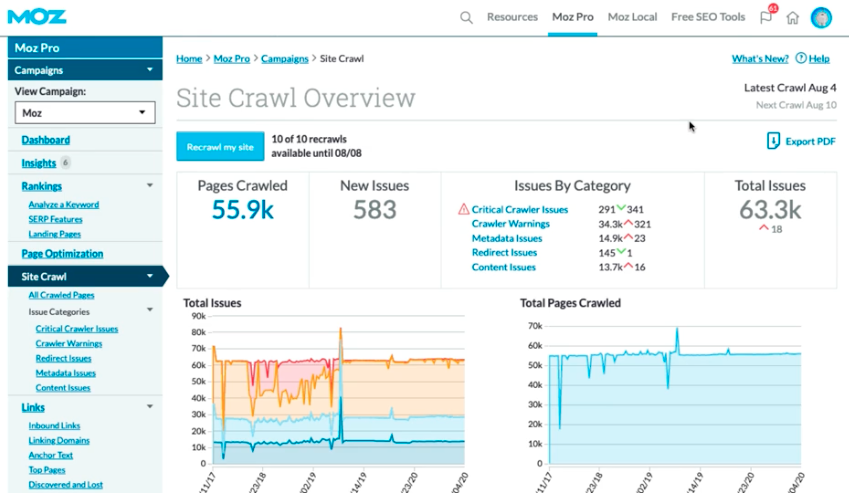Viewport: 849px width, 493px height.
Task: Expand the Rankings section arrow
Action: pyautogui.click(x=150, y=186)
